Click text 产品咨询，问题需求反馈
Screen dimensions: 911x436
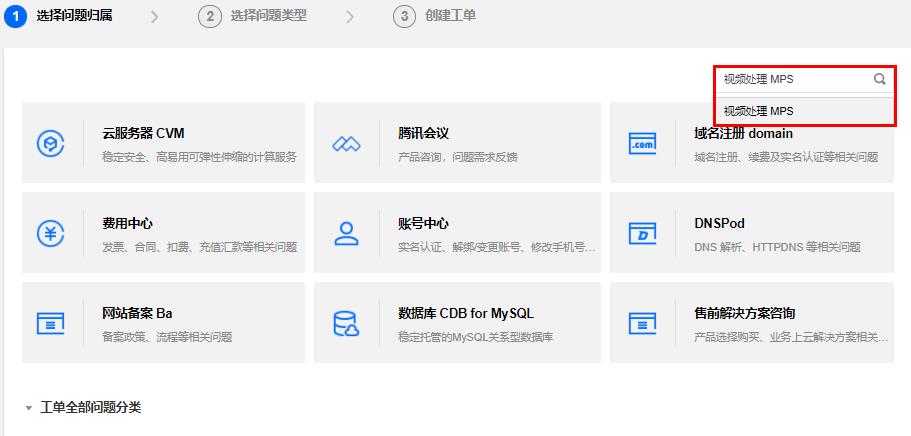pos(458,157)
